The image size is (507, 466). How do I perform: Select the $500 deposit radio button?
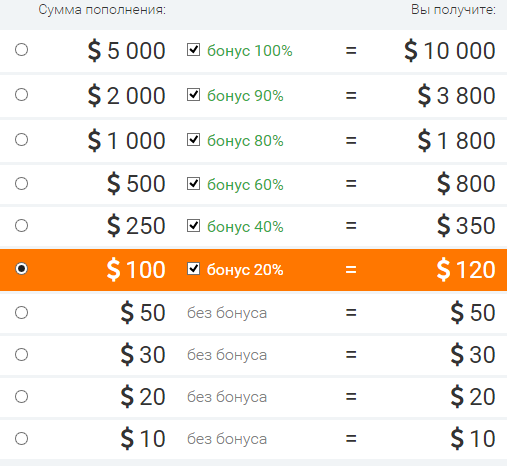point(21,183)
